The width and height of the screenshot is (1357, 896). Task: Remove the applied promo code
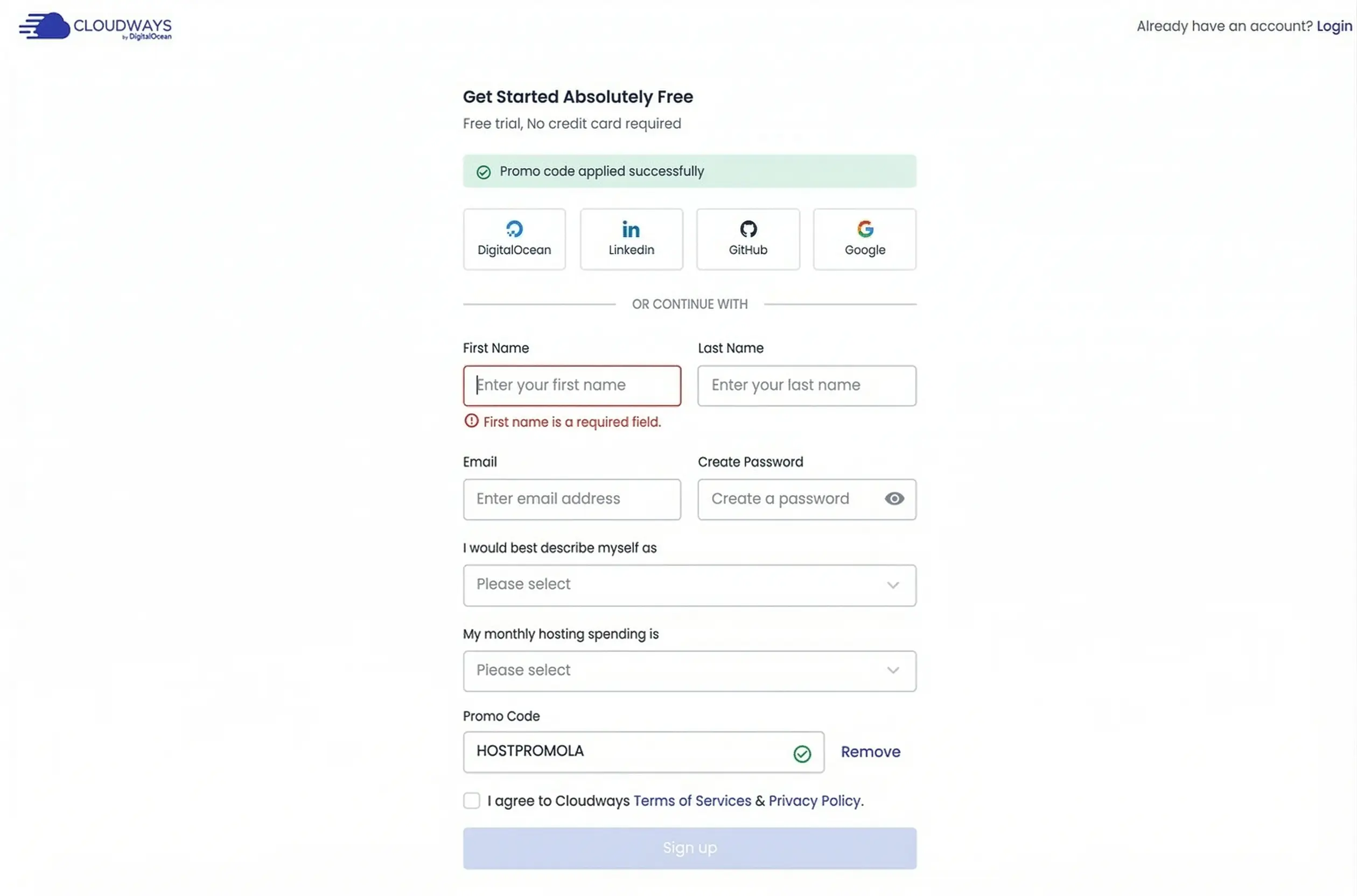coord(870,752)
